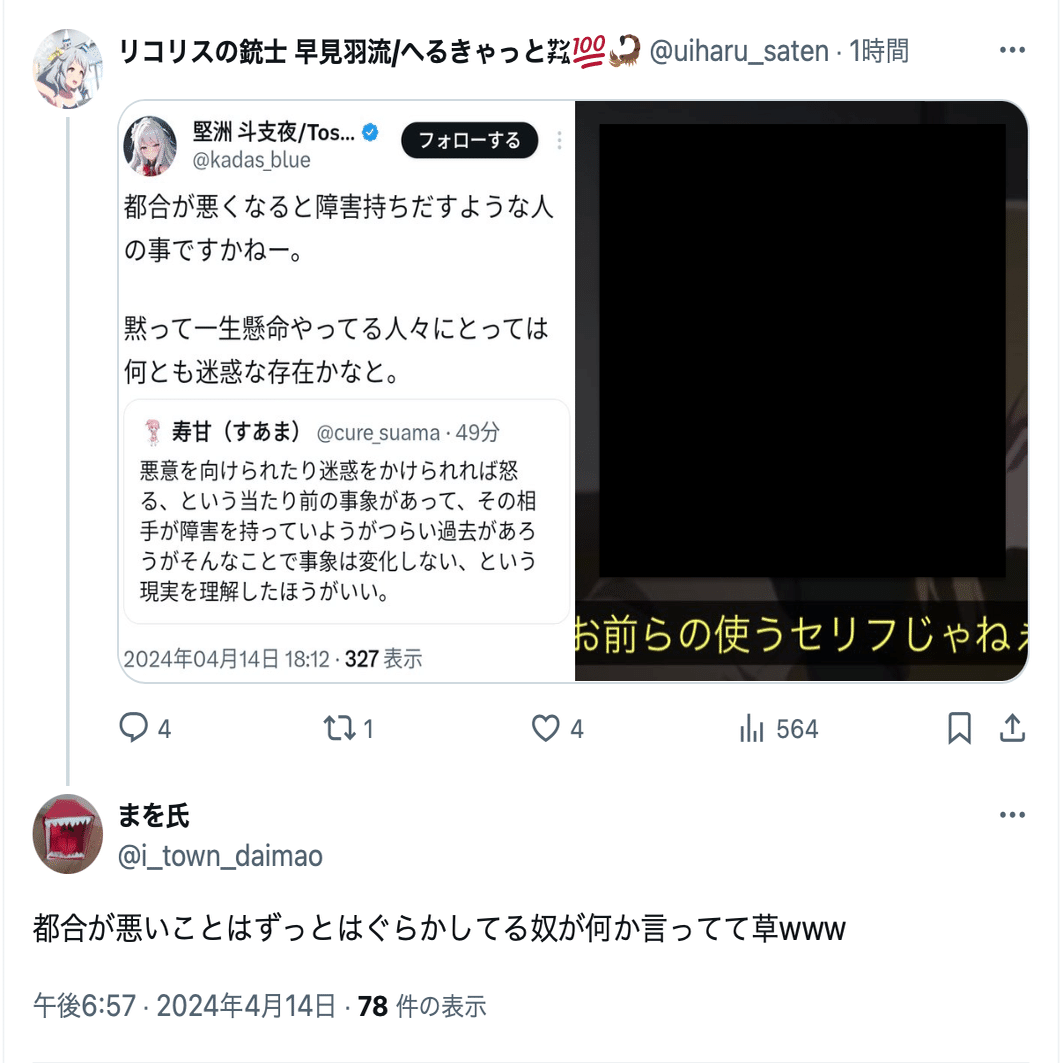Viewport: 1063px width, 1063px height.
Task: Click the まを氏 display name
Action: pyautogui.click(x=154, y=816)
